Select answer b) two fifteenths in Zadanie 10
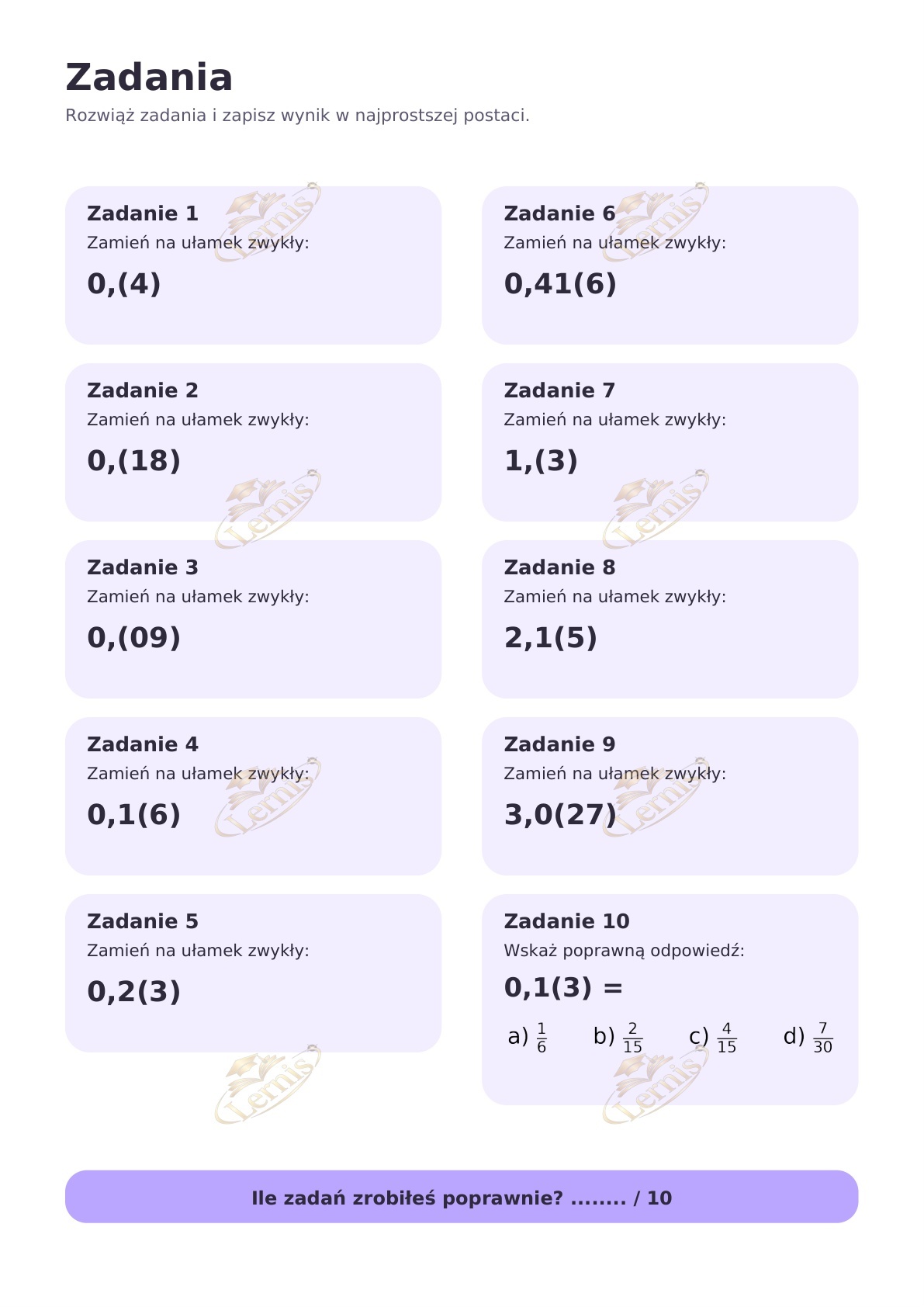 618,1037
